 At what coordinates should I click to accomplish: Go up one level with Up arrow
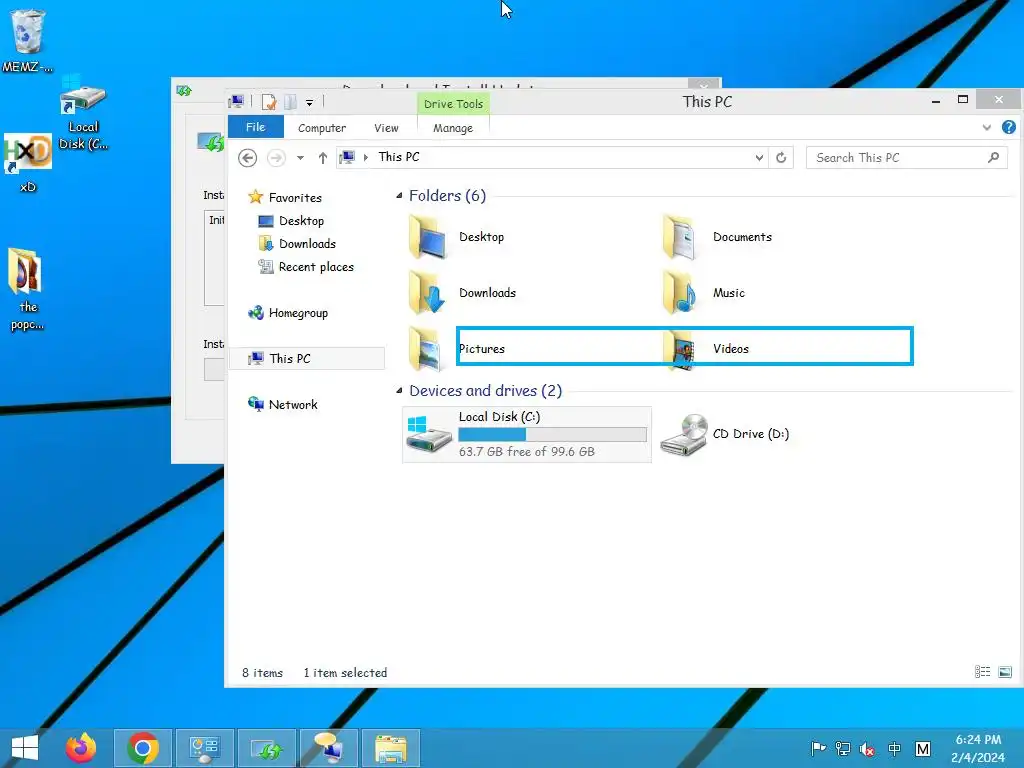[x=323, y=158]
